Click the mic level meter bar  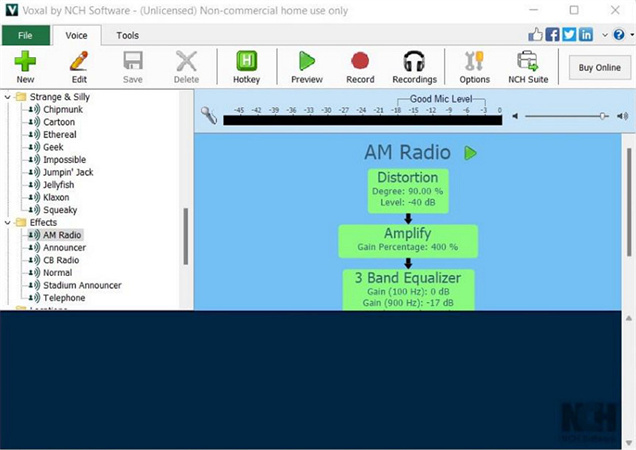(362, 120)
